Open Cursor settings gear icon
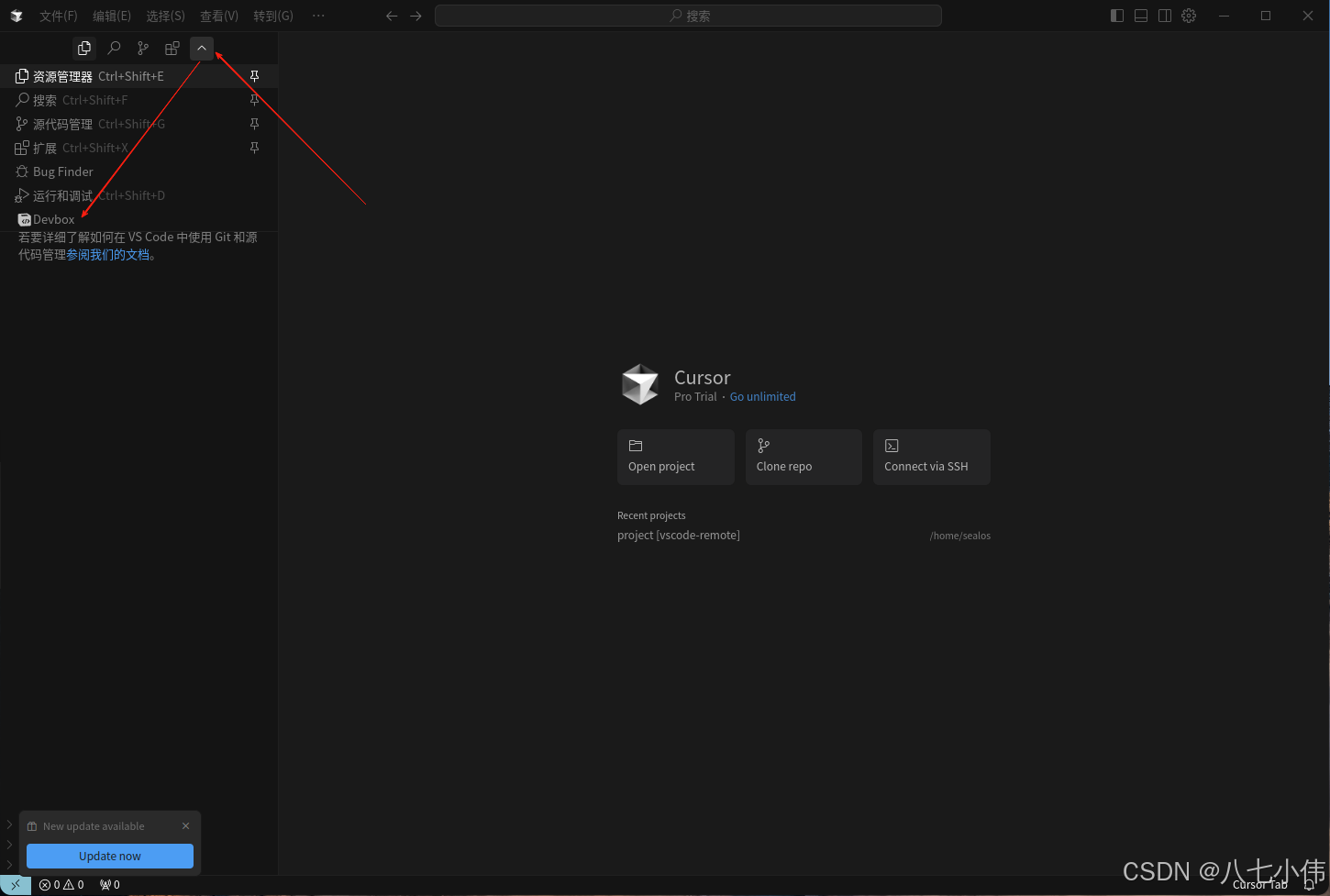Screen dimensions: 1330x896 tap(1189, 16)
